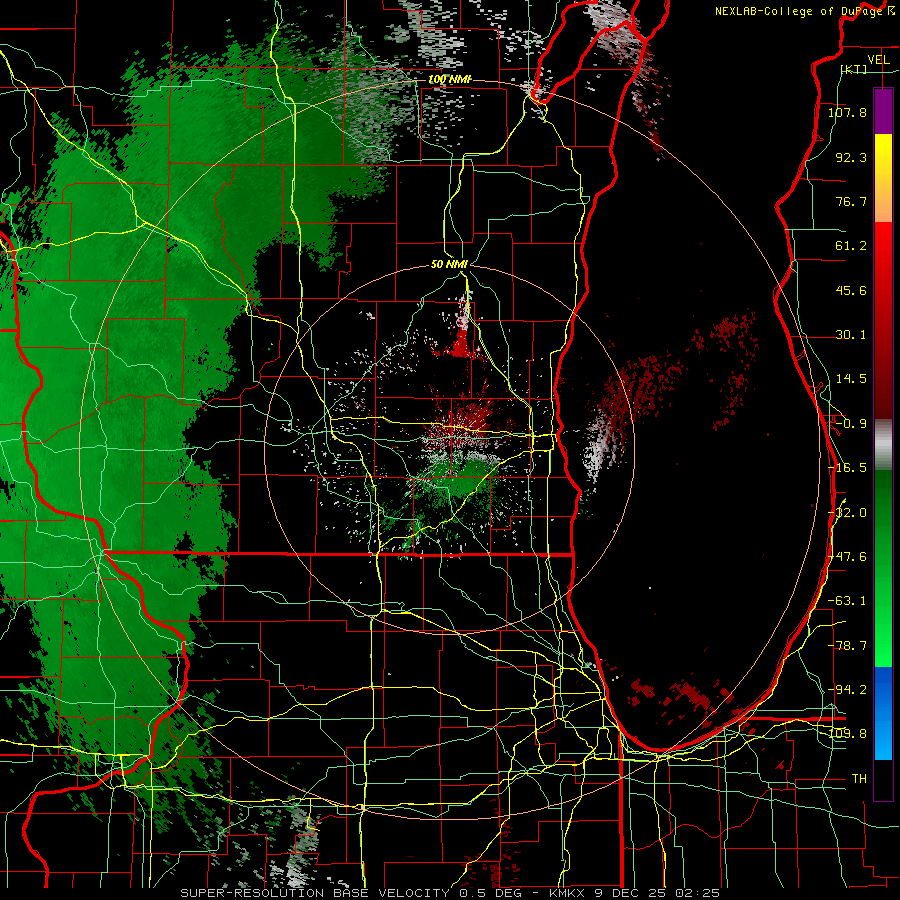Viewport: 900px width, 900px height.
Task: Click the 107.8 value on velocity scale
Action: point(847,112)
